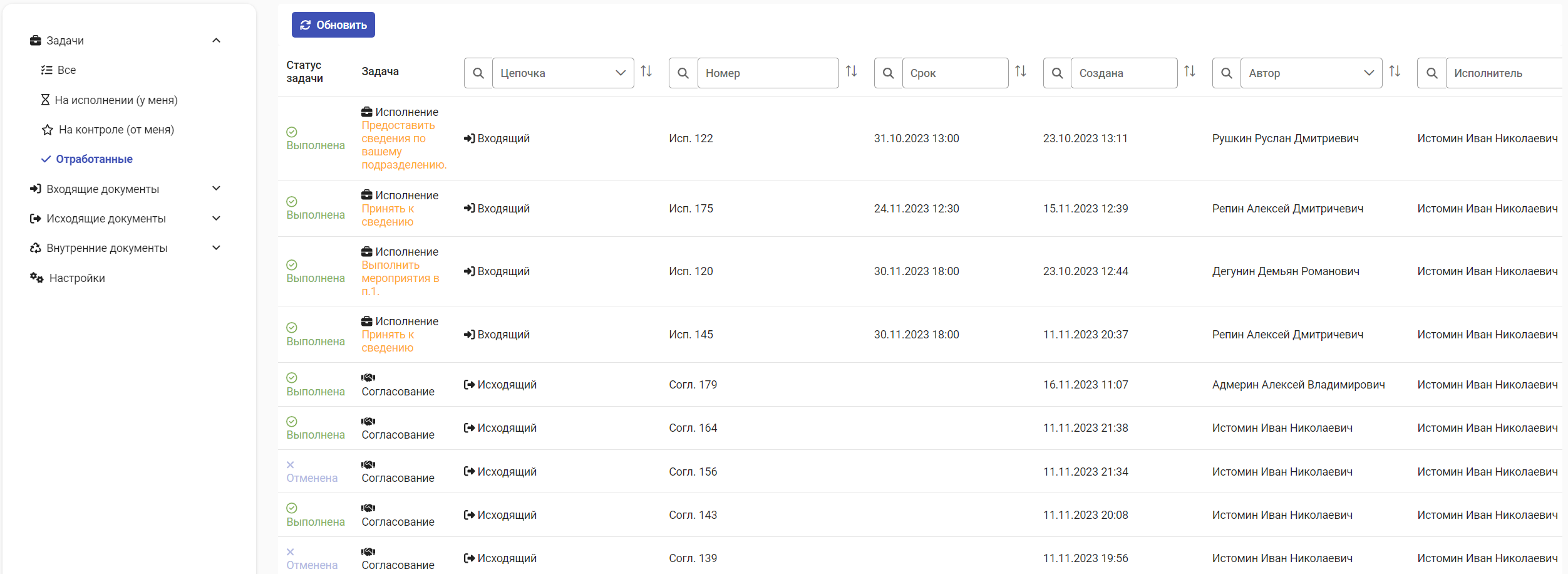Click the Настройки gears icon
Image resolution: width=1568 pixels, height=574 pixels.
(x=37, y=278)
